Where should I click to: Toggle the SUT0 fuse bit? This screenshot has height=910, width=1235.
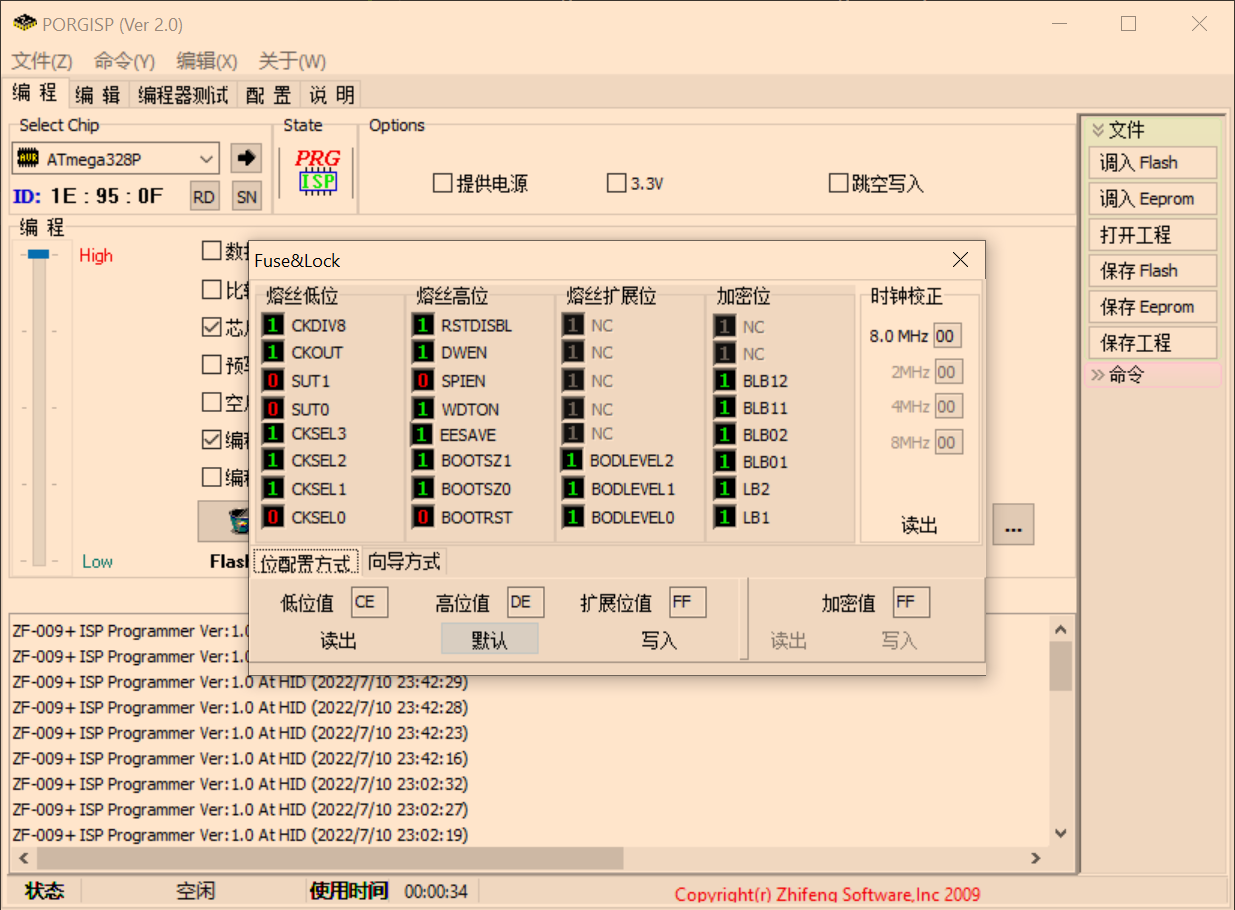[x=272, y=409]
